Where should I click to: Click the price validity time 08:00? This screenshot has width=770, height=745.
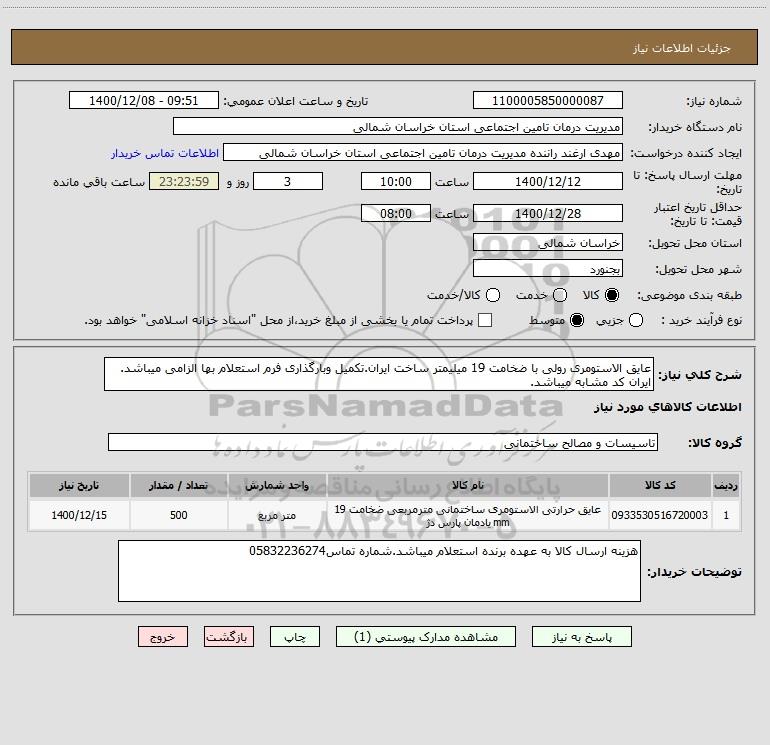396,213
